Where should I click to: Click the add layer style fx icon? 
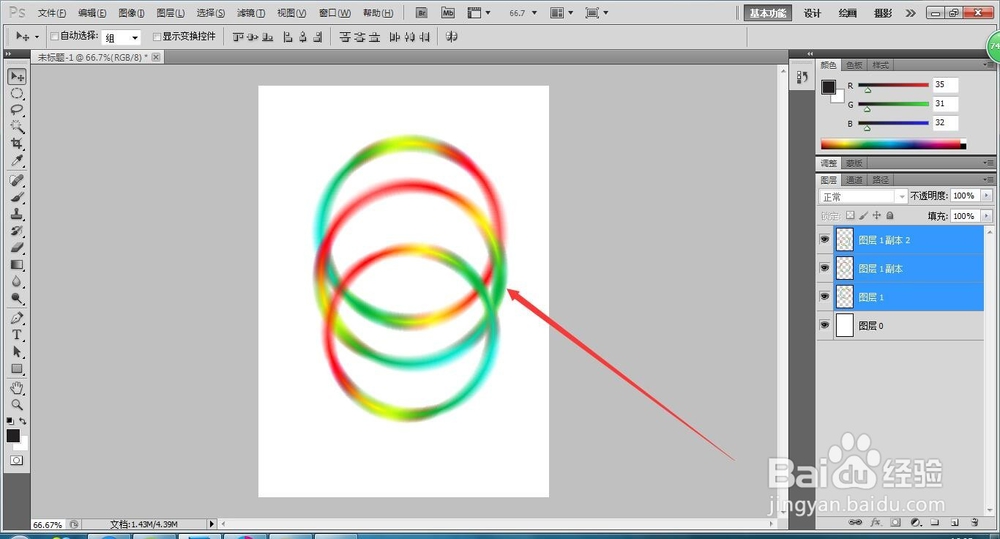pyautogui.click(x=876, y=522)
